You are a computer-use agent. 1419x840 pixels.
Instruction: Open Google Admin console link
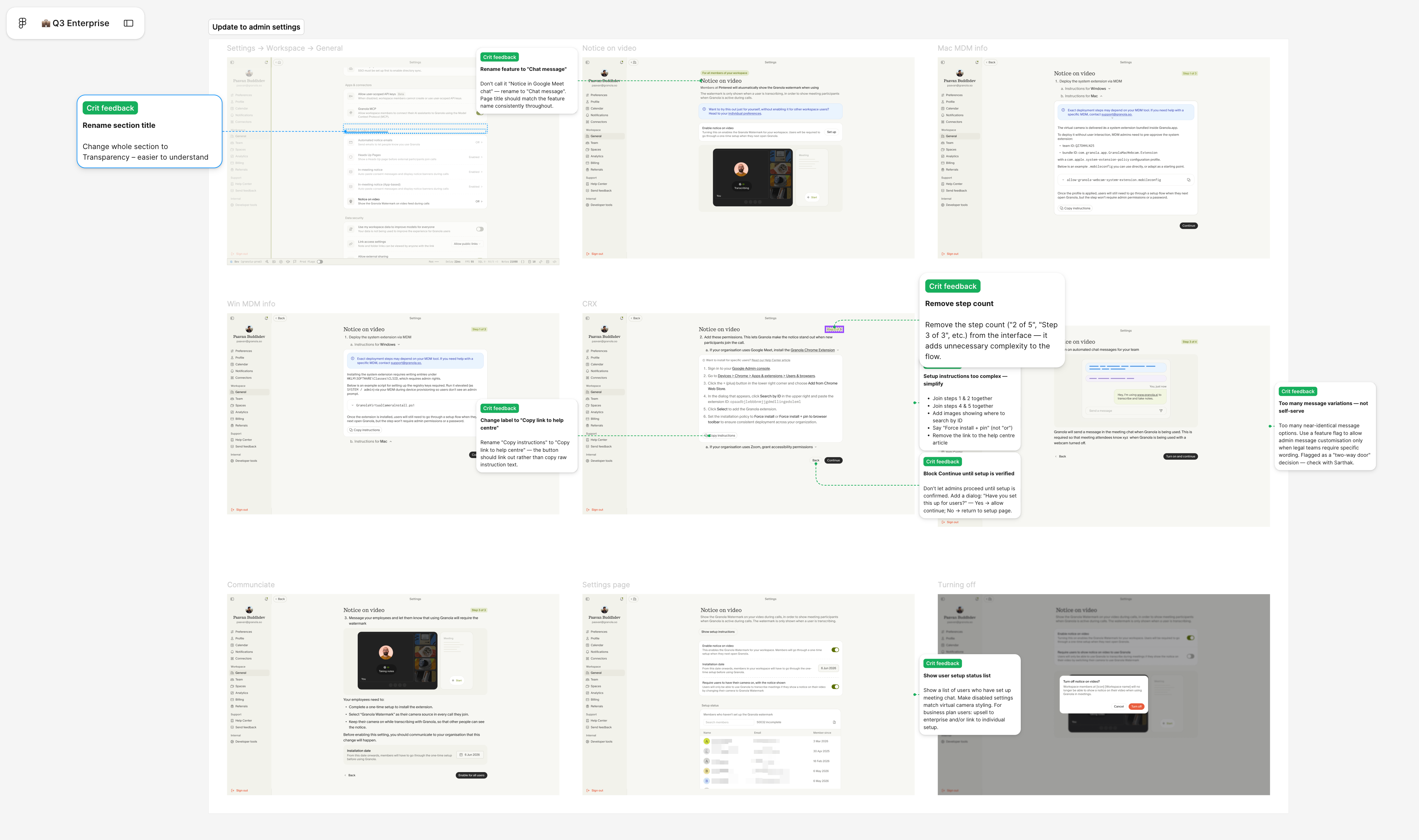(751, 368)
